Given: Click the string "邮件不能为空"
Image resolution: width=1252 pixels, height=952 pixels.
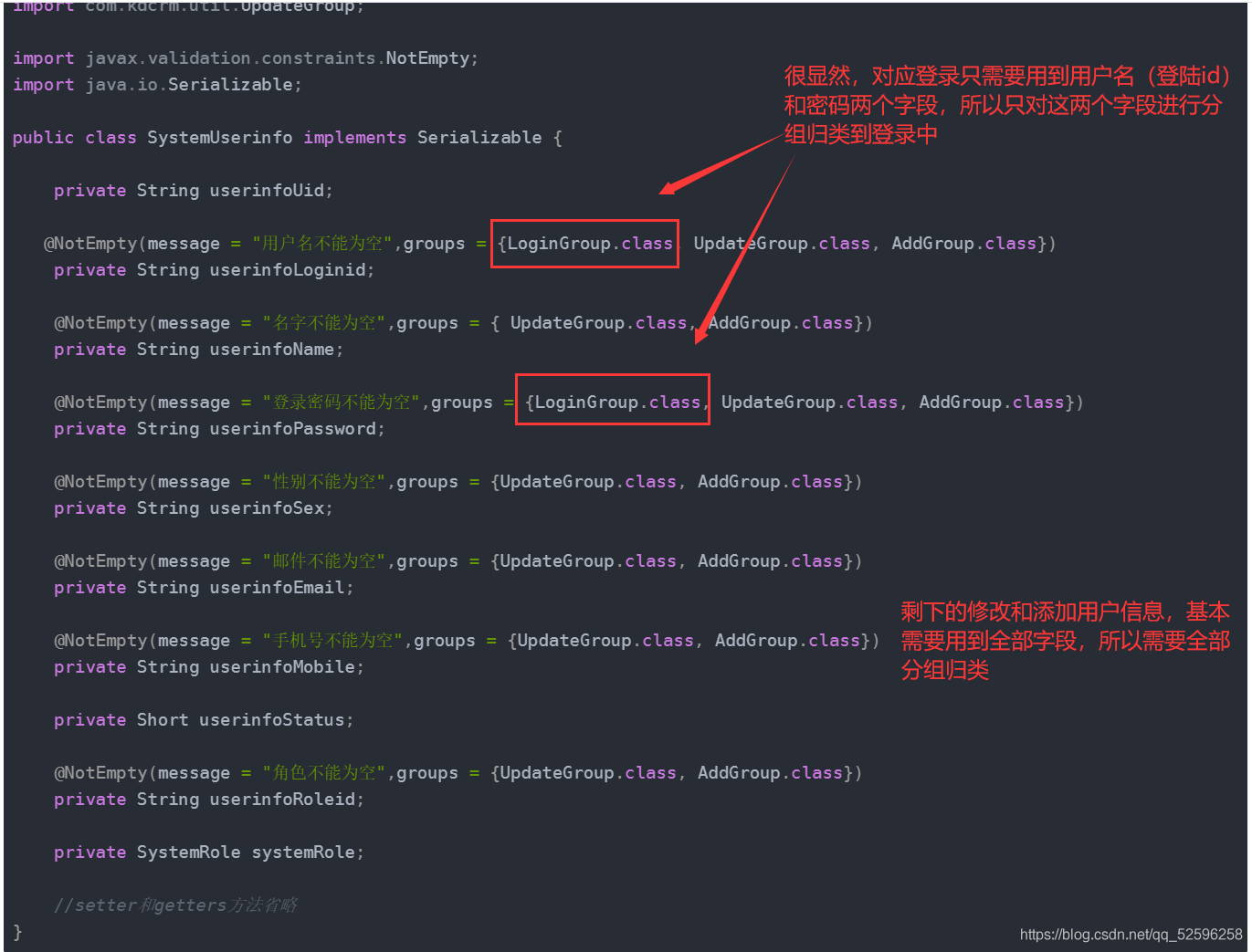Looking at the screenshot, I should (x=324, y=561).
